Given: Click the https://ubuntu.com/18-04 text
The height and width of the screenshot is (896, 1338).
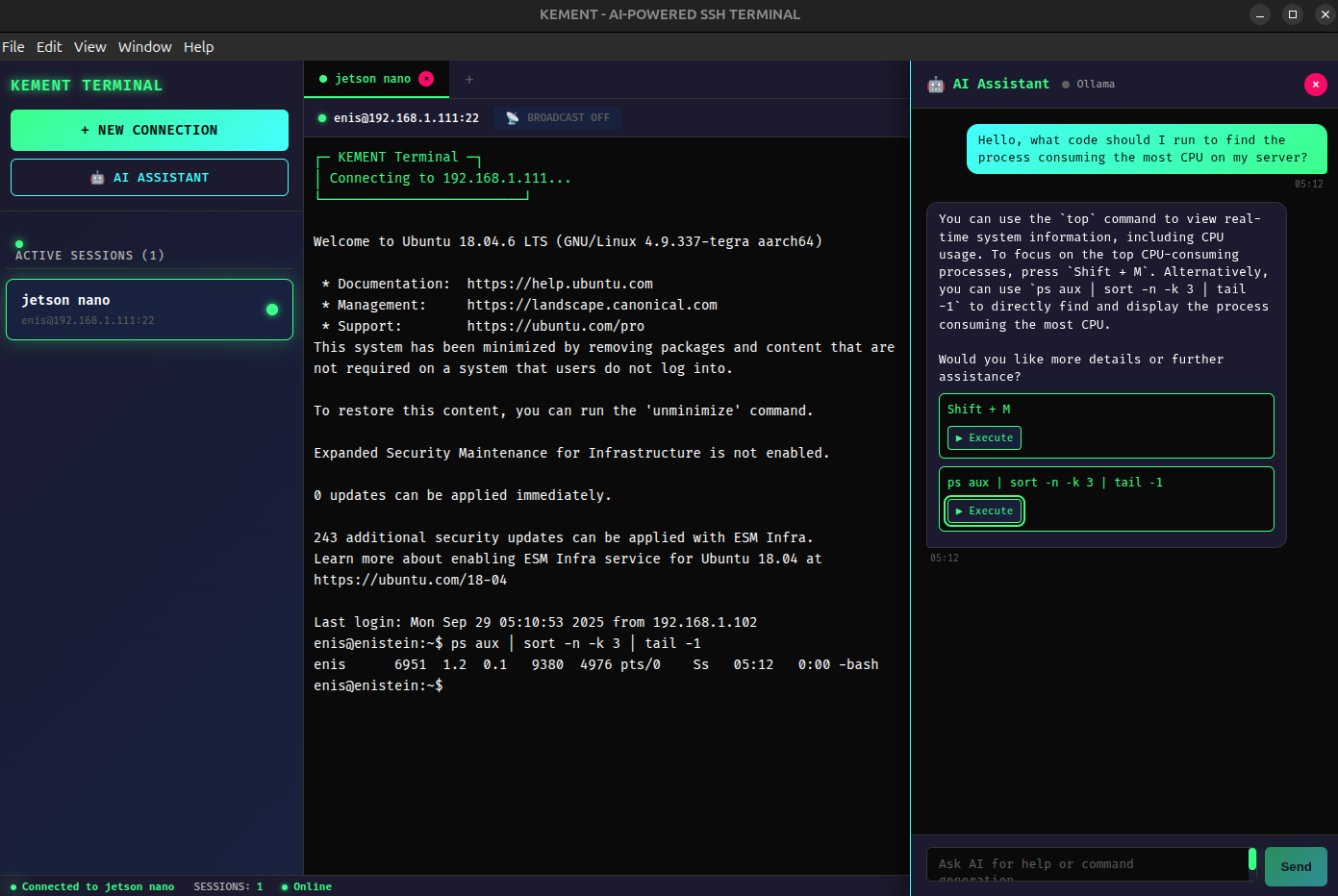Looking at the screenshot, I should pos(410,580).
